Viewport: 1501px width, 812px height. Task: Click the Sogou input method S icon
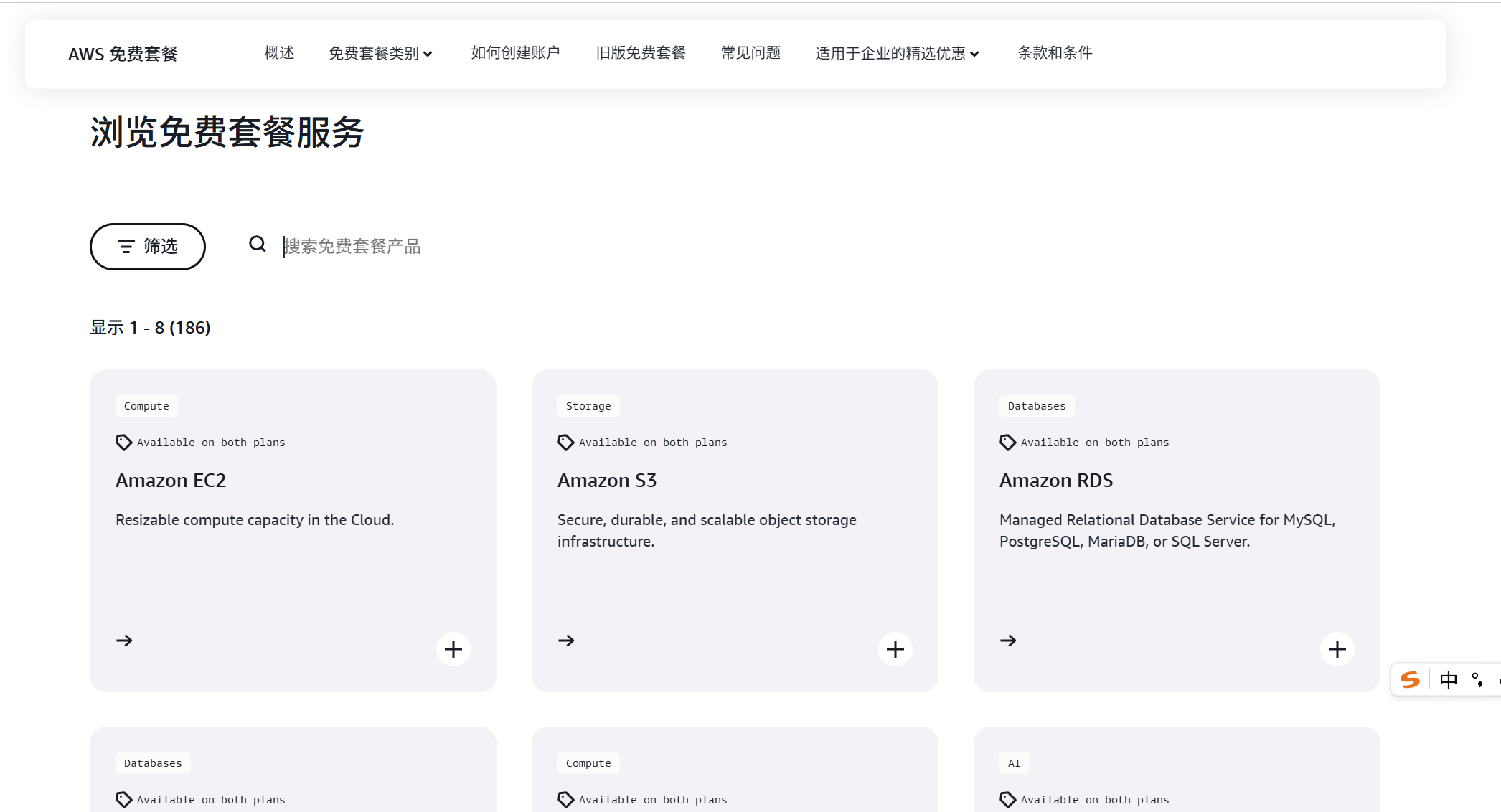1411,679
